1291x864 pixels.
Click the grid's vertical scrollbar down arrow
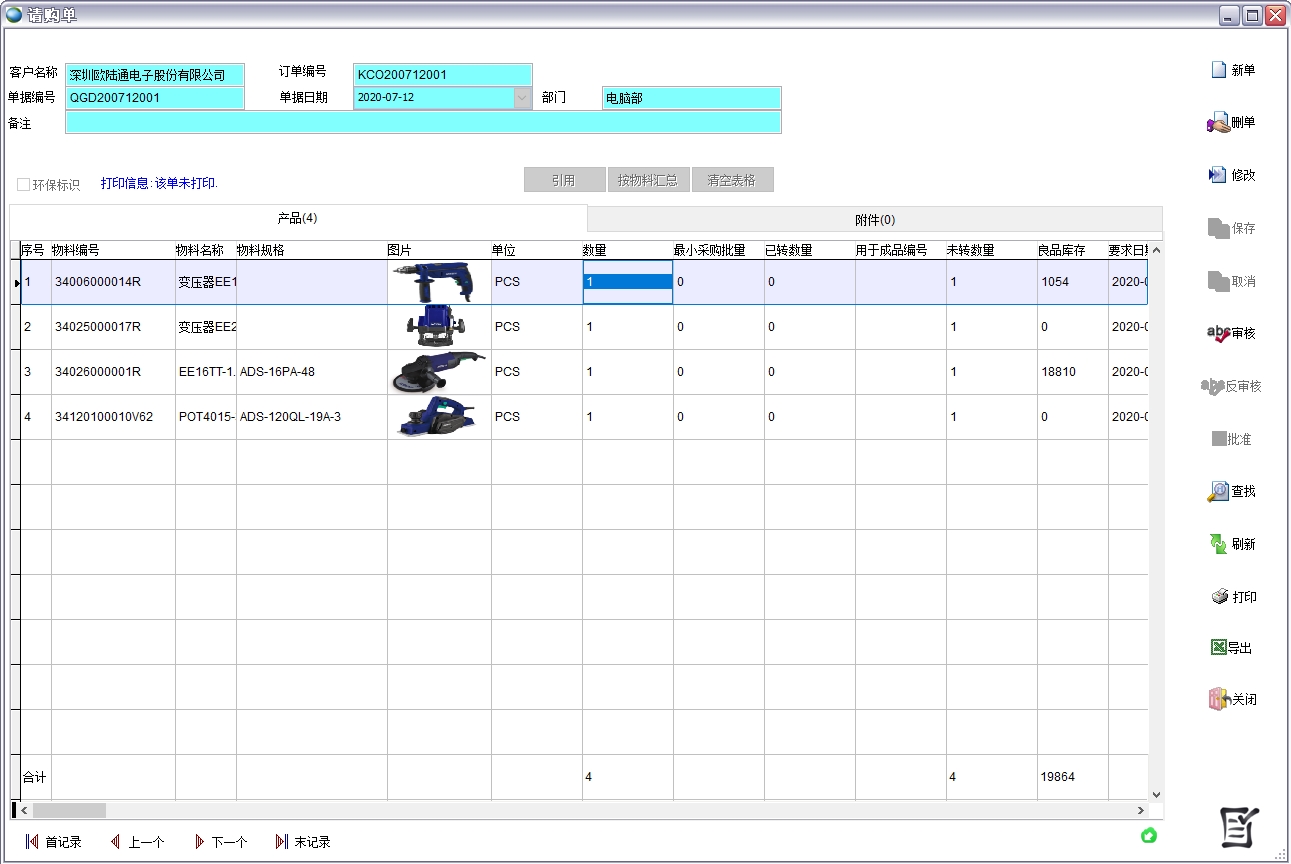(x=1156, y=795)
